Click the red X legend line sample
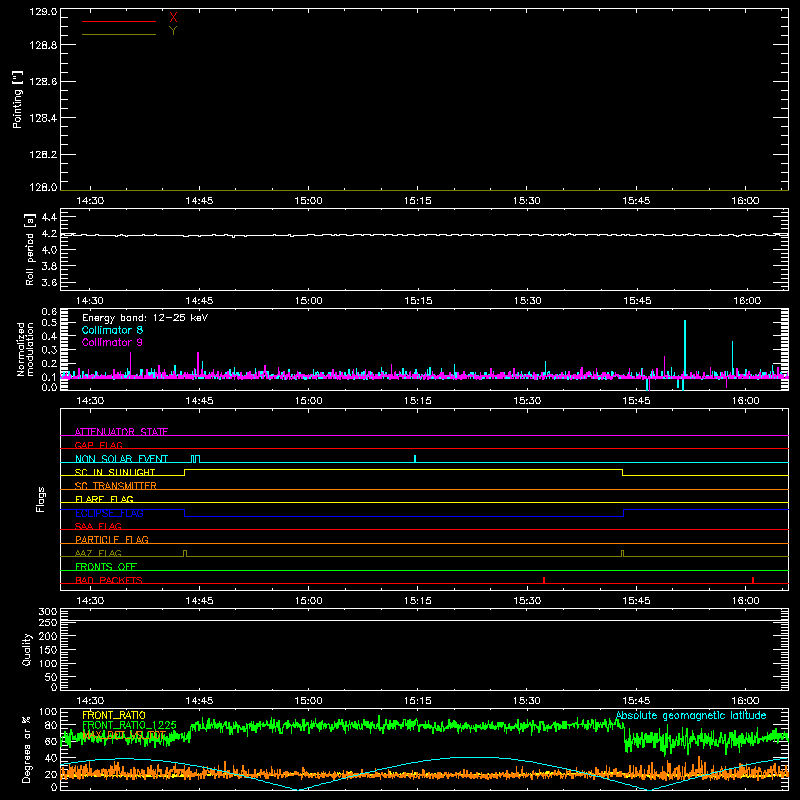The height and width of the screenshot is (800, 800). click(119, 21)
